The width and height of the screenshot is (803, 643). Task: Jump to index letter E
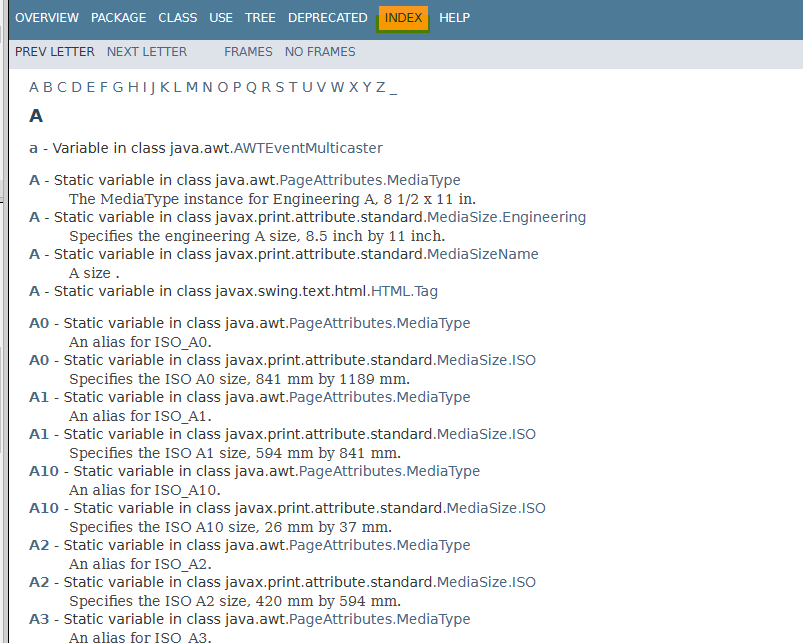click(90, 88)
